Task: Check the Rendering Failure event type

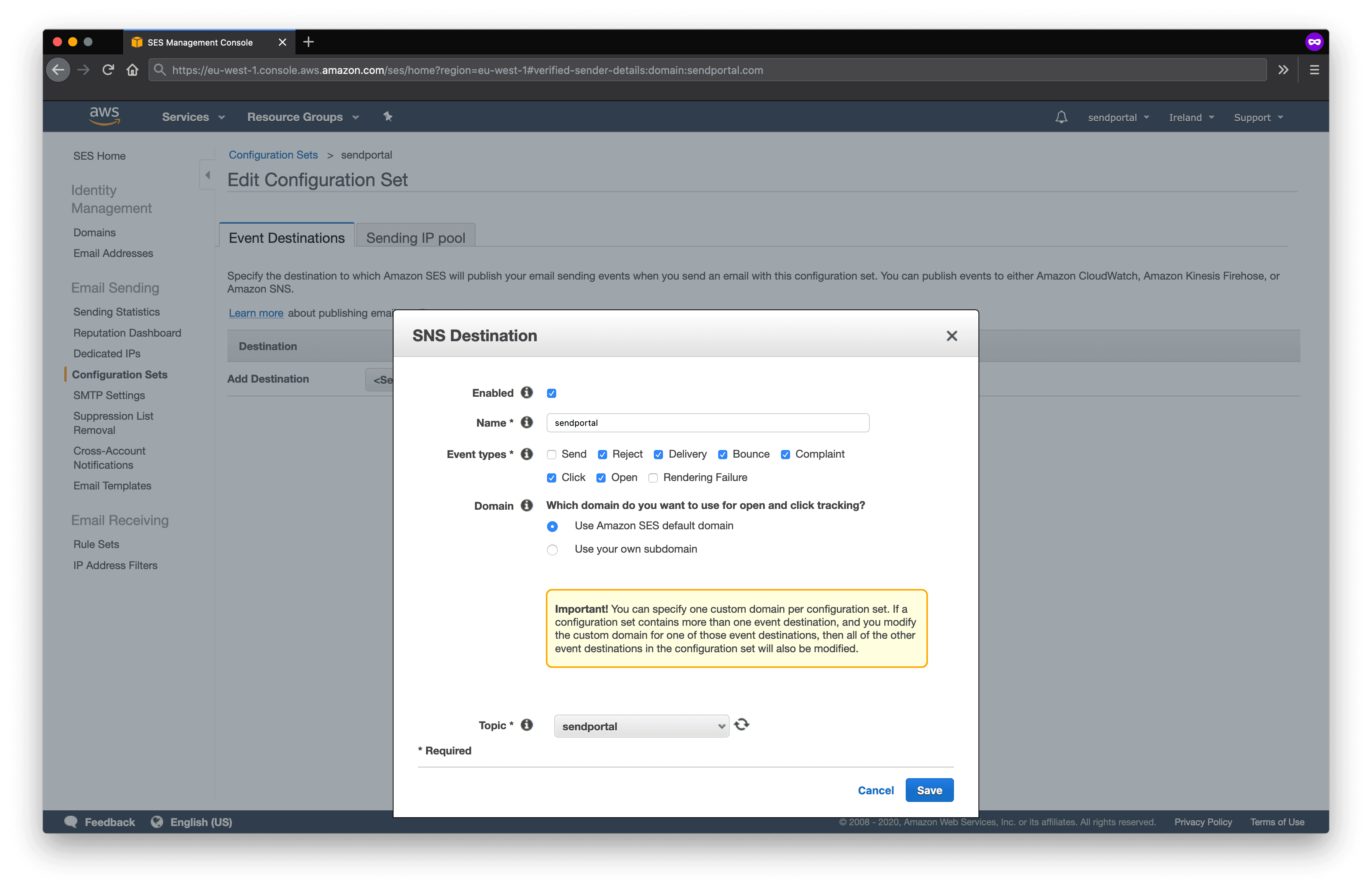Action: [653, 478]
